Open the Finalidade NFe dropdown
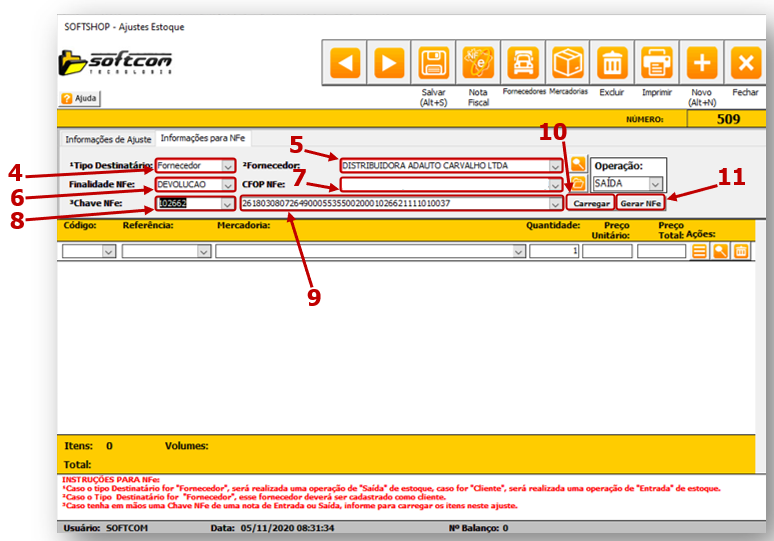The image size is (774, 541). (x=228, y=185)
